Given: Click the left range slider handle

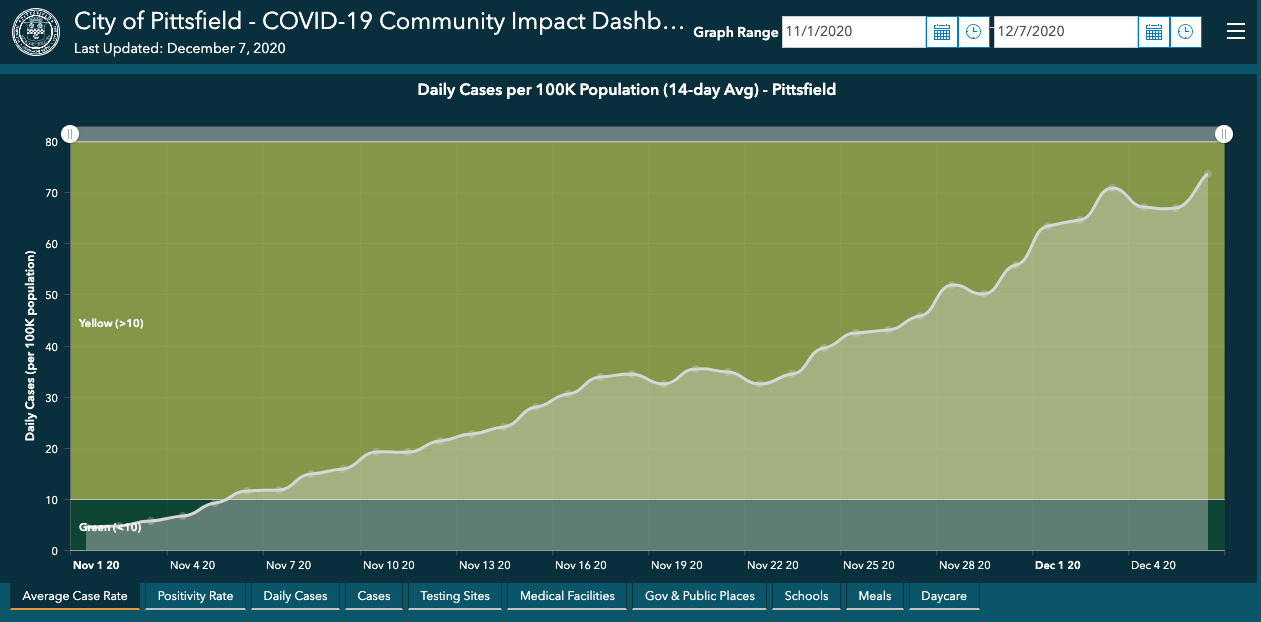Looking at the screenshot, I should coord(70,134).
